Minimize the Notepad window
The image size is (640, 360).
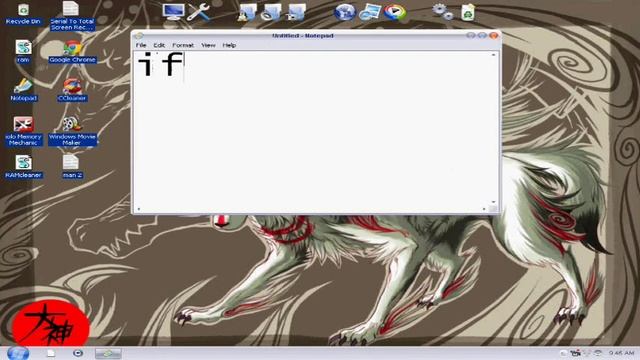471,36
